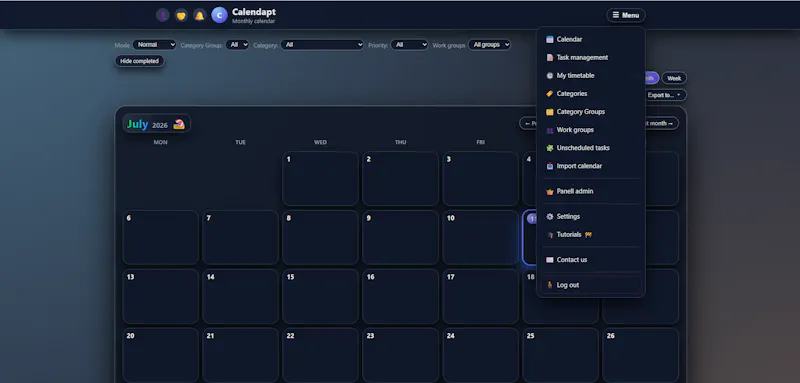Go to next month
The width and height of the screenshot is (800, 383).
(661, 123)
